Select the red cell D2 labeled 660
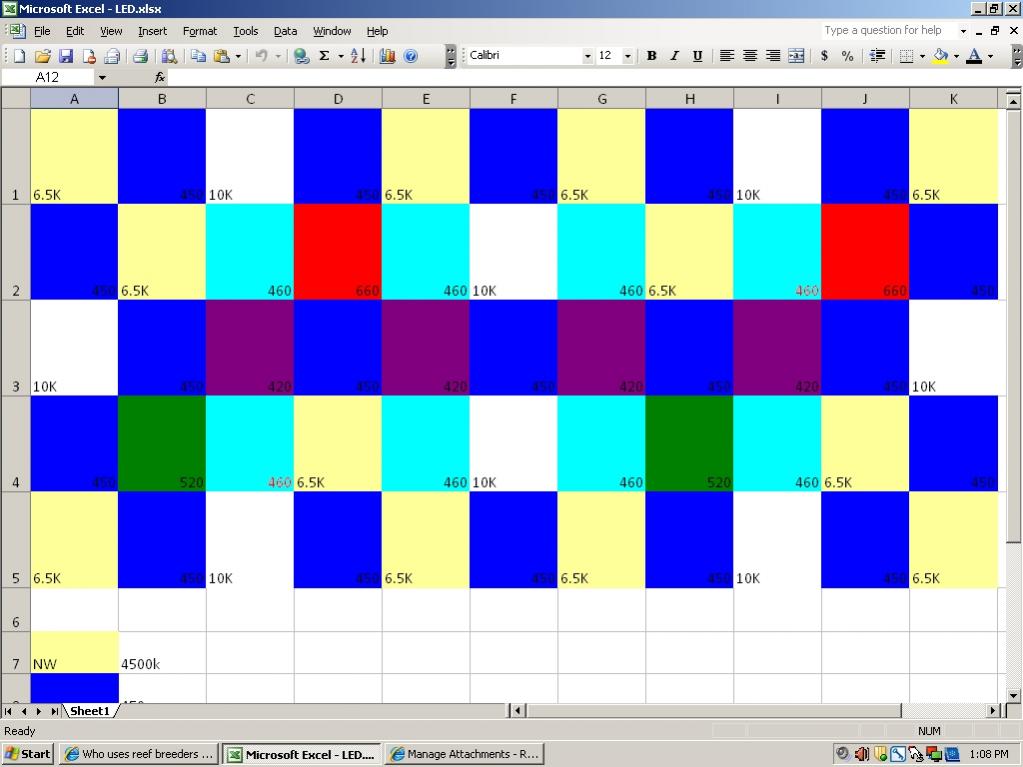Screen dimensions: 1023x767 [338, 252]
